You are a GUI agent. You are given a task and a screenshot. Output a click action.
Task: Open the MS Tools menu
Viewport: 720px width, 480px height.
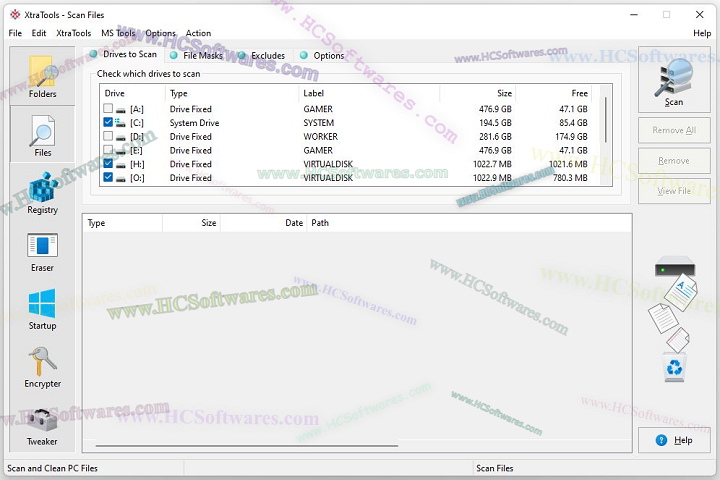[118, 33]
